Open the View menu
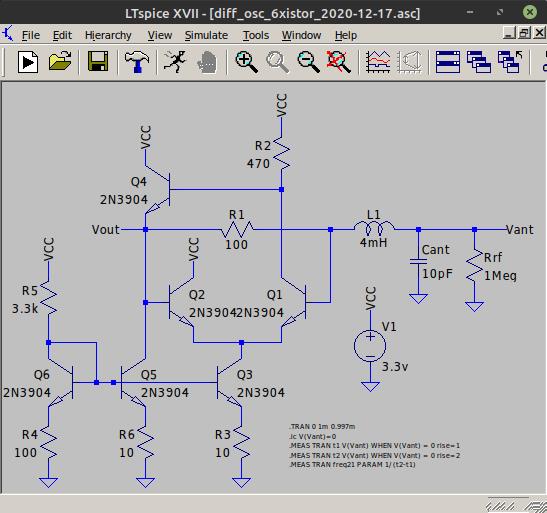Image resolution: width=547 pixels, height=513 pixels. point(160,35)
